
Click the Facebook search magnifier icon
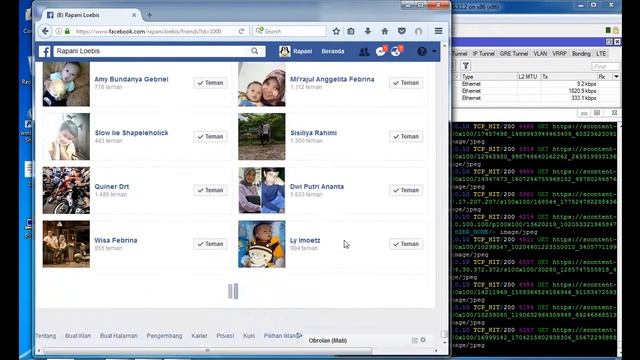pyautogui.click(x=255, y=51)
